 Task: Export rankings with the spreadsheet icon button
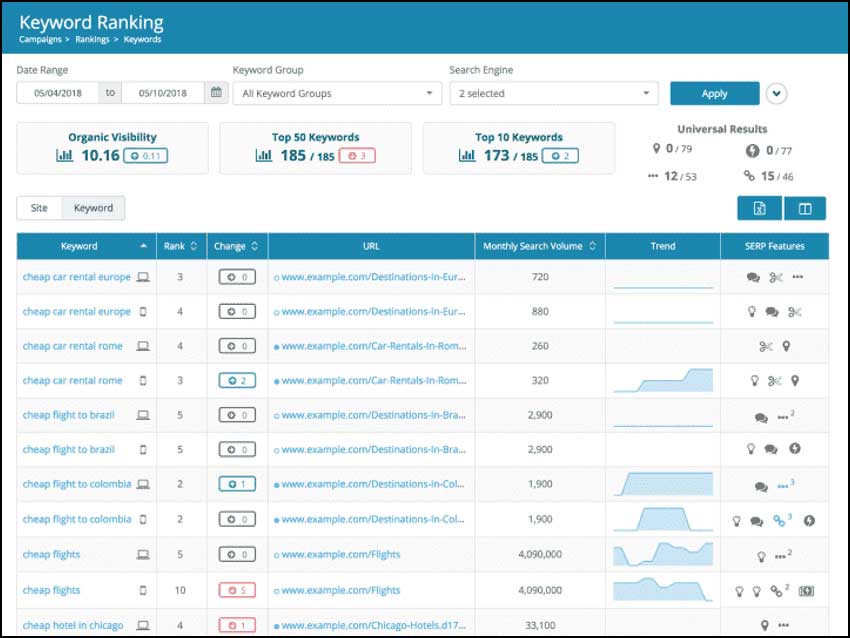tap(759, 208)
